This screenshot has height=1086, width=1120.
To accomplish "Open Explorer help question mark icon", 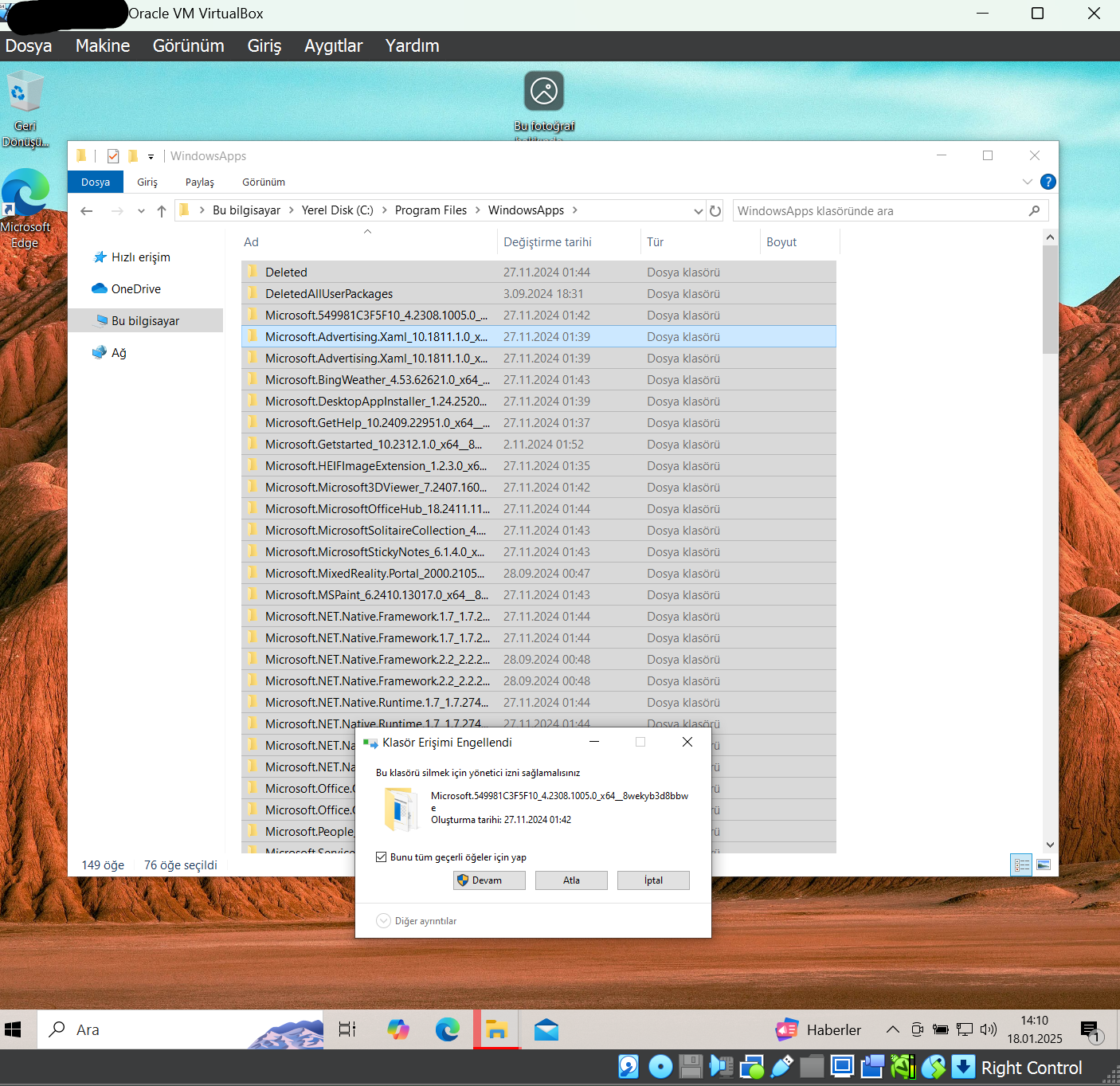I will point(1048,182).
